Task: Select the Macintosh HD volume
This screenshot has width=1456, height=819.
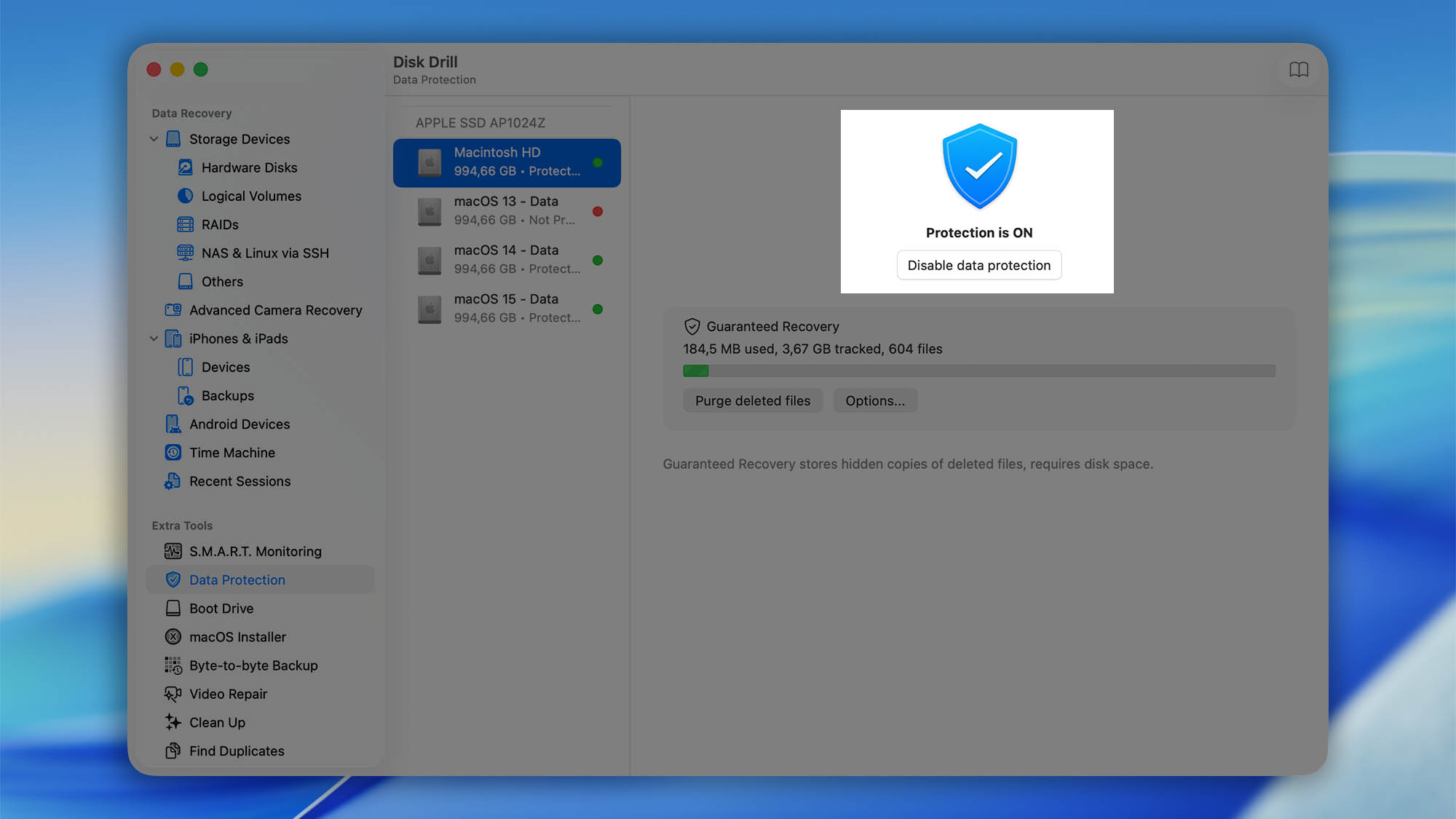Action: point(507,162)
